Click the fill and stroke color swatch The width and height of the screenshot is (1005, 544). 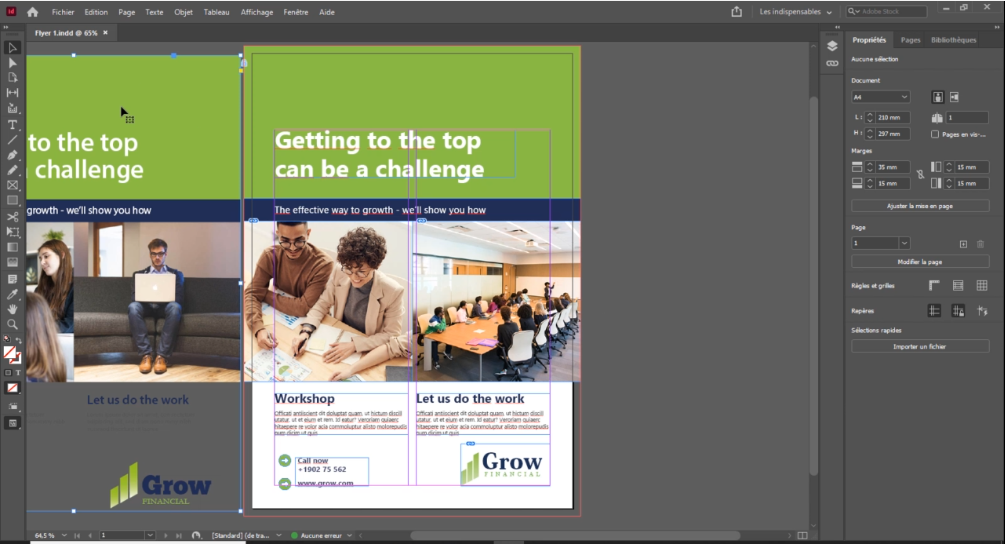[12, 354]
